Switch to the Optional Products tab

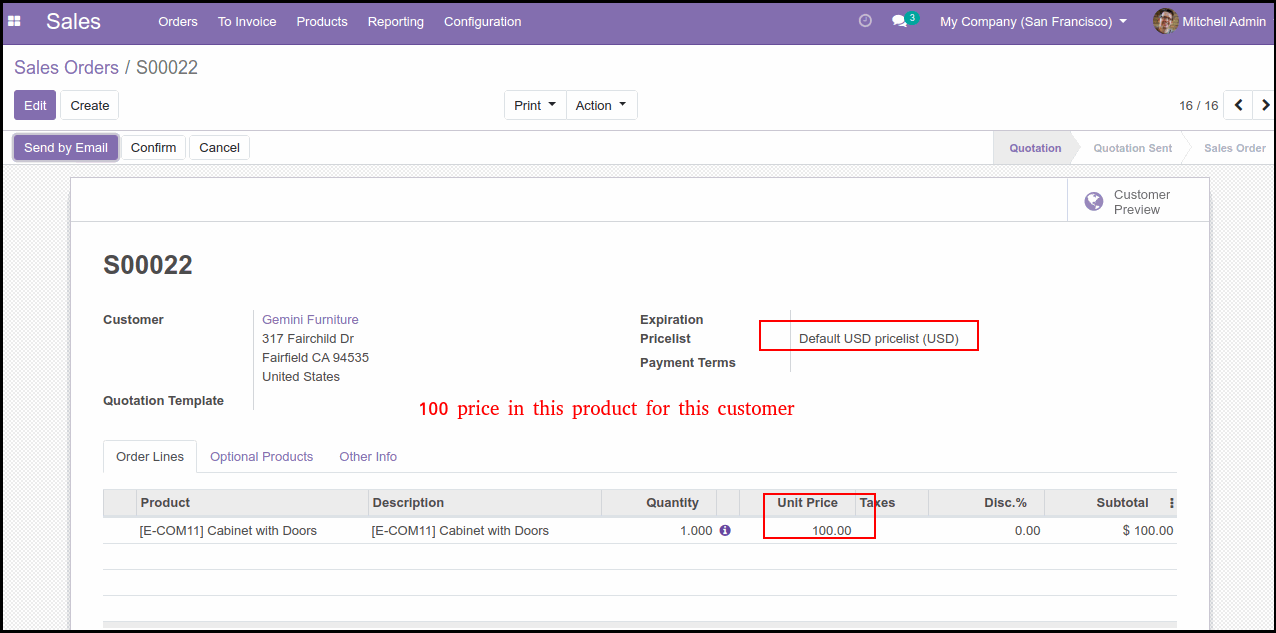(261, 456)
